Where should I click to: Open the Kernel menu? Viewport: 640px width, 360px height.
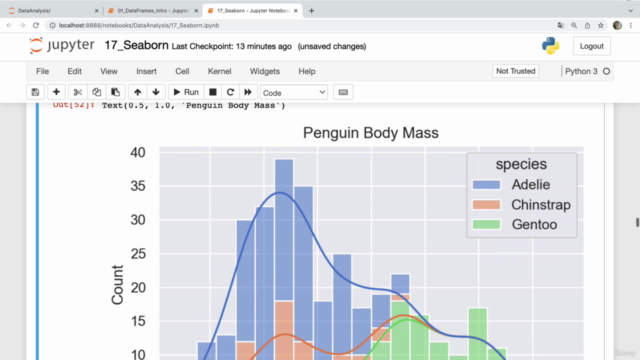220,71
